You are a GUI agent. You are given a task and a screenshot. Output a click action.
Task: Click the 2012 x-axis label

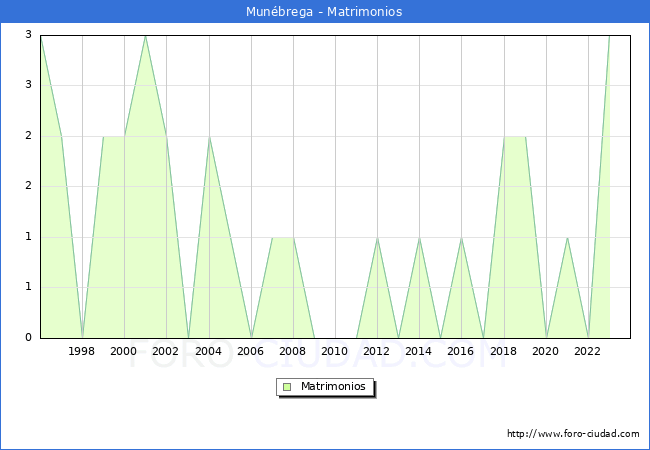376,351
